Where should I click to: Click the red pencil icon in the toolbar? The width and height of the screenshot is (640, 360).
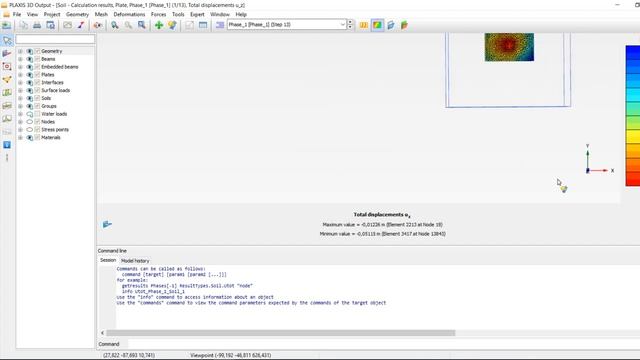click(81, 25)
